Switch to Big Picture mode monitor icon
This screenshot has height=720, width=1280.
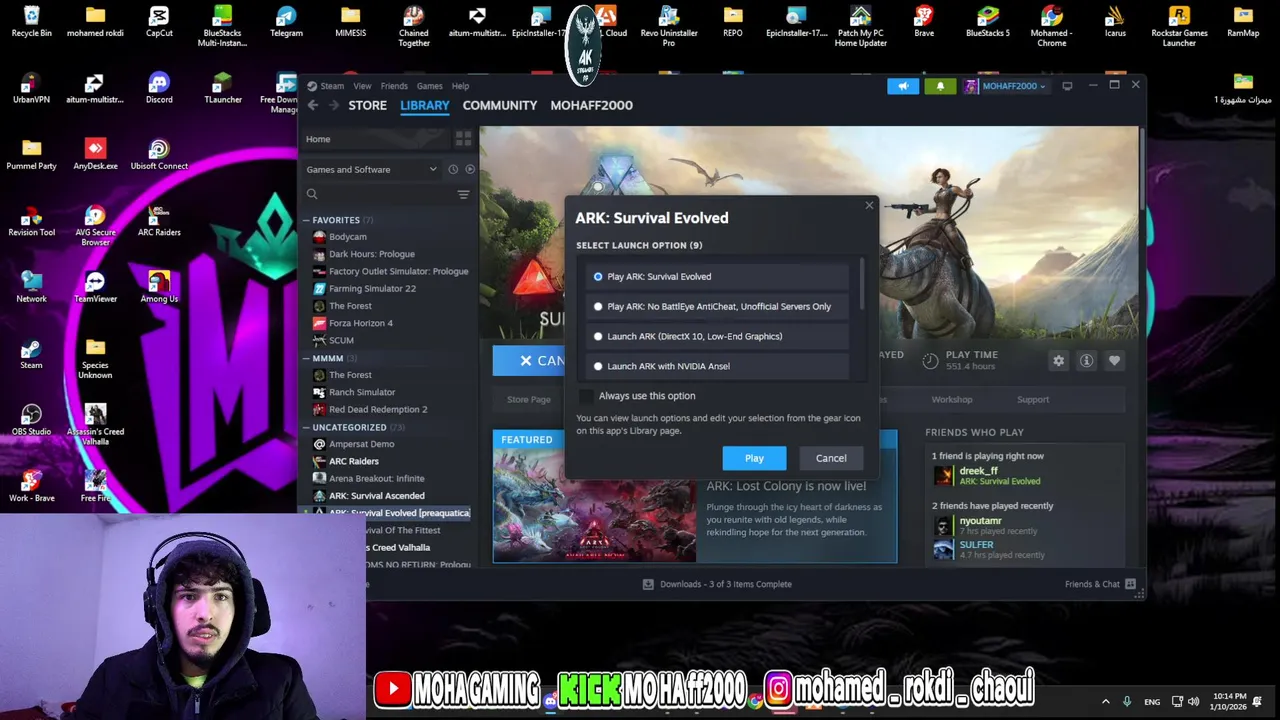(x=1067, y=86)
